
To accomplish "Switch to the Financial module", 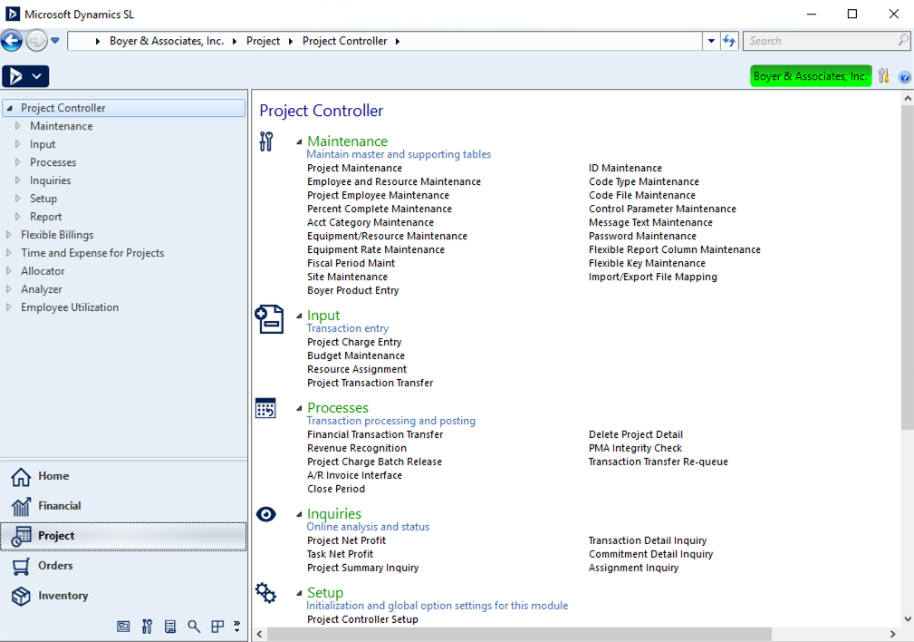I will click(x=124, y=506).
